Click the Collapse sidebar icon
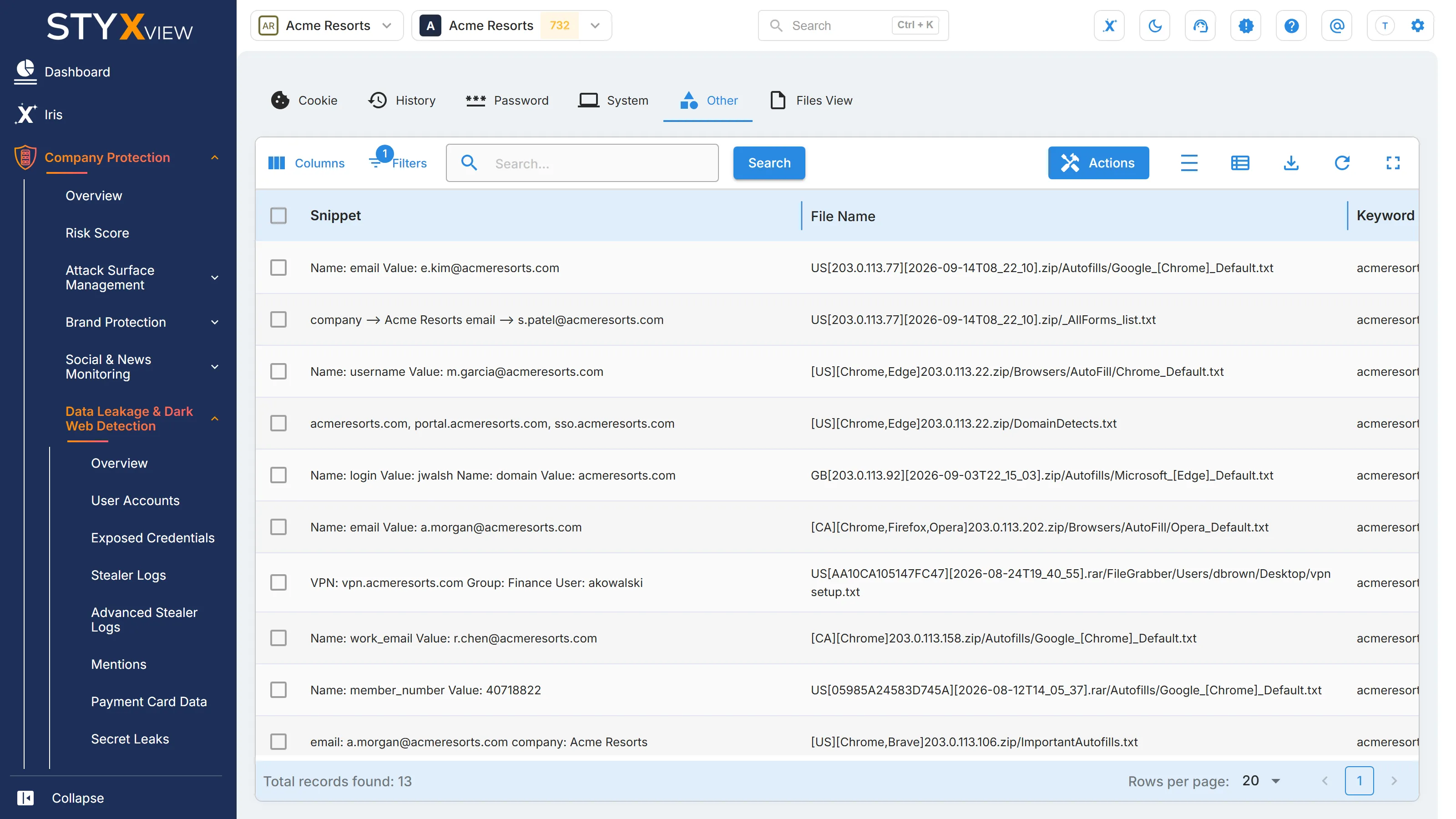 point(25,798)
